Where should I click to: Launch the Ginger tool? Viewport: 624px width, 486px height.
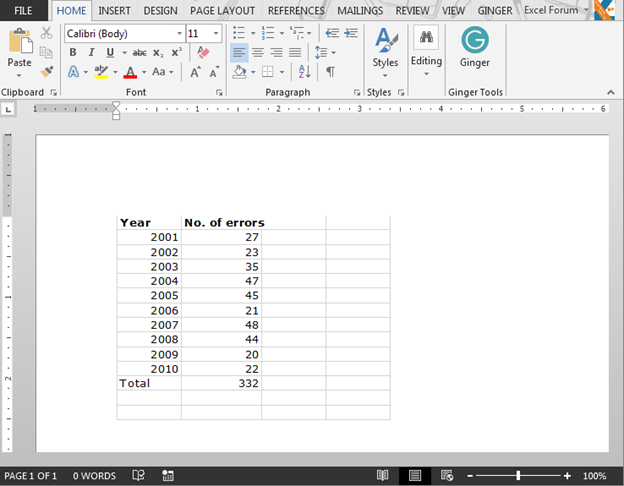pyautogui.click(x=475, y=40)
